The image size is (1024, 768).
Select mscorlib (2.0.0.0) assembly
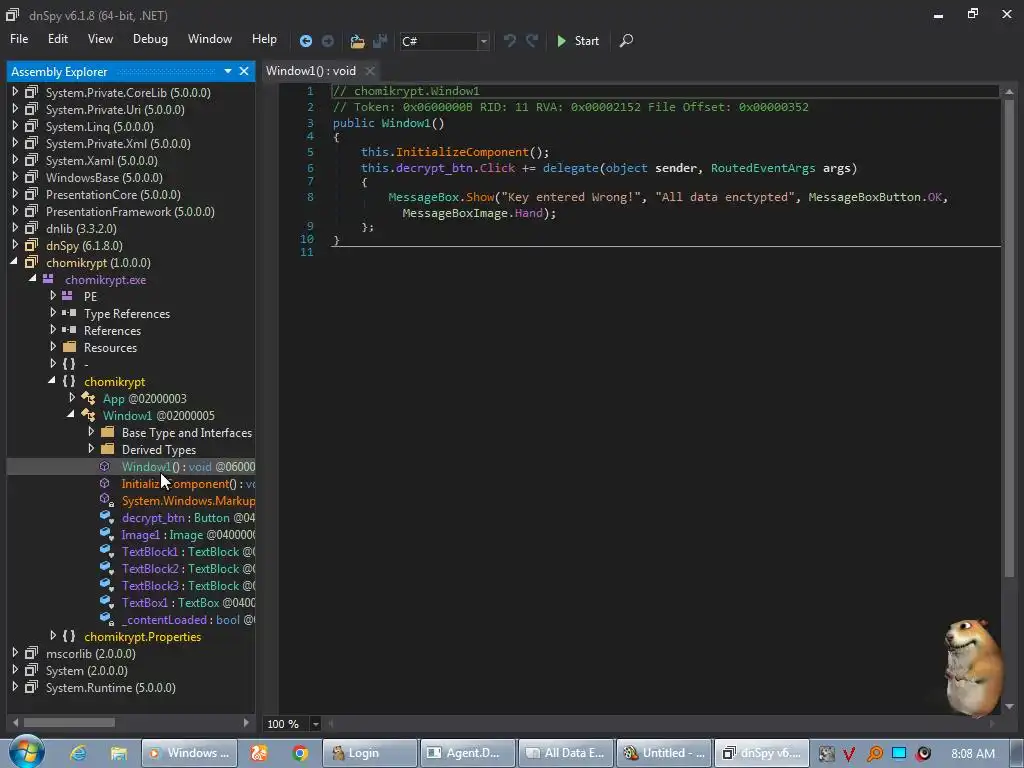point(91,654)
